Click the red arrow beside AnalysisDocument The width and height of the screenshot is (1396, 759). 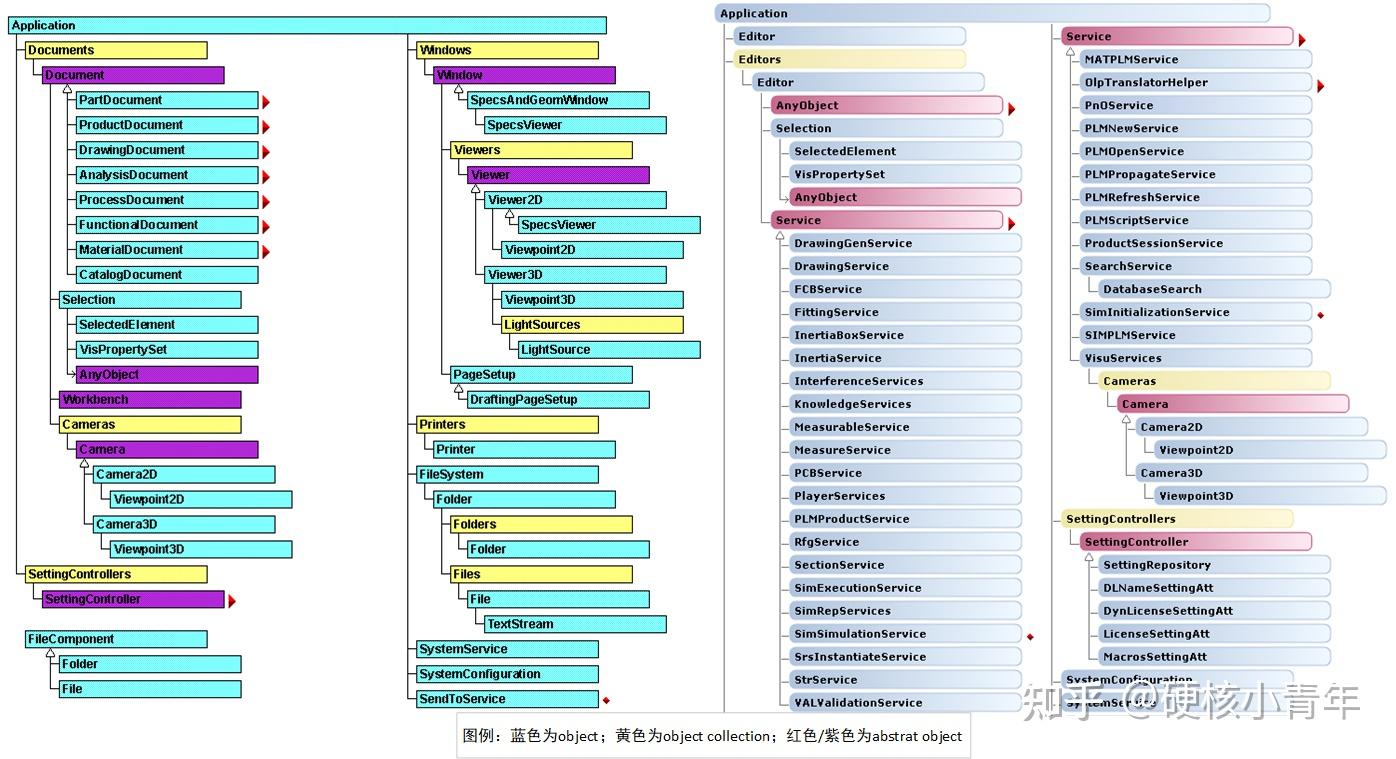click(x=266, y=176)
